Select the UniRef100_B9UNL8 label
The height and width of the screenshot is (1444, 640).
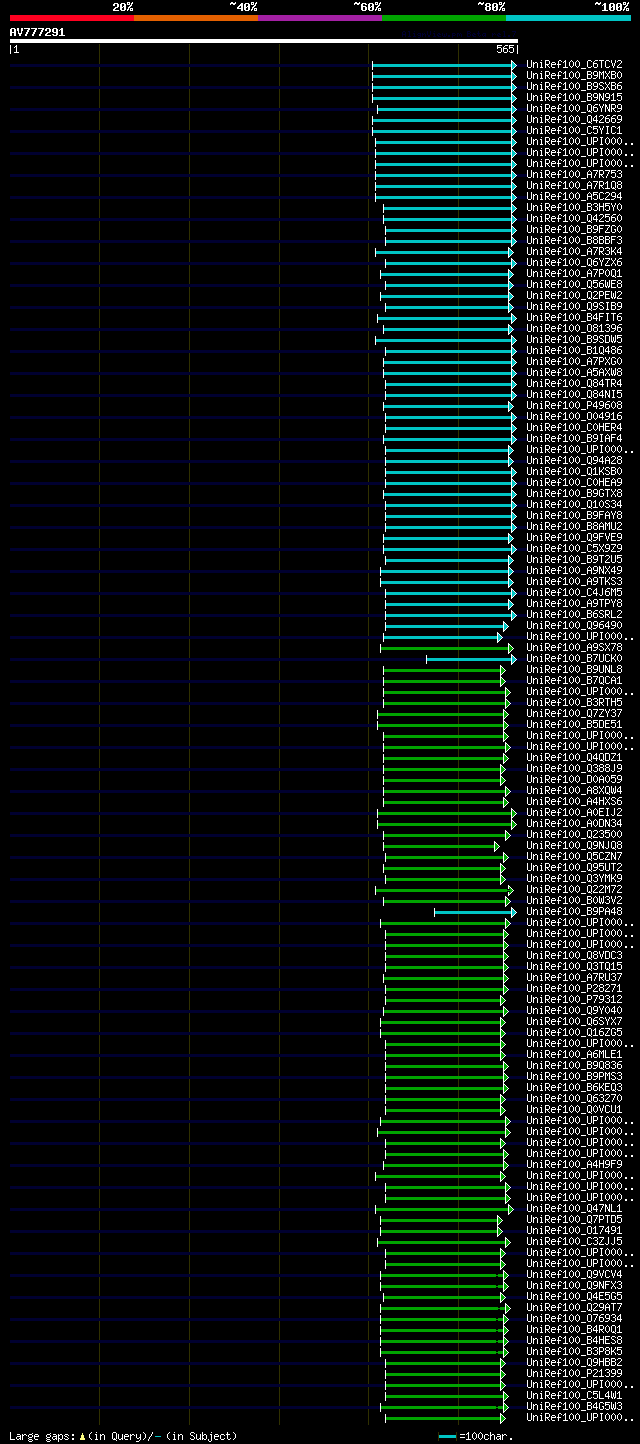click(574, 669)
